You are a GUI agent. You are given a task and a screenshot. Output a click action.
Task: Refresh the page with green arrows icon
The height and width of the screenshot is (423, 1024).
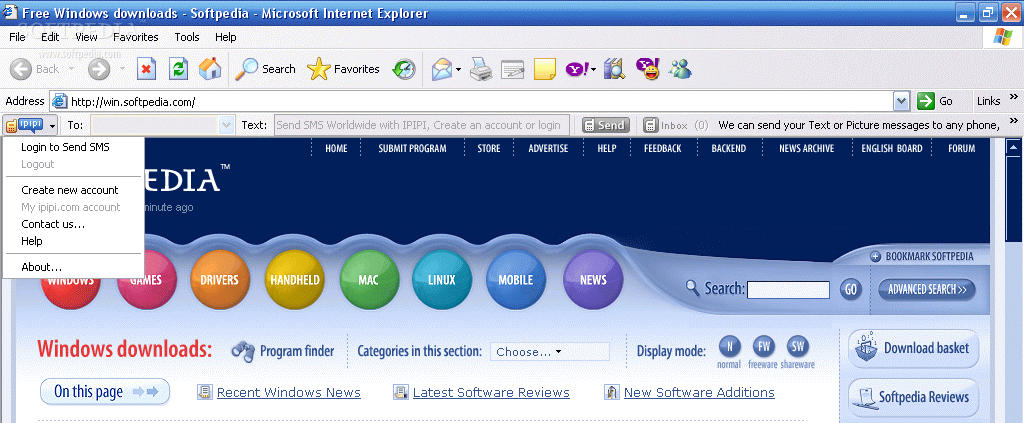coord(178,69)
